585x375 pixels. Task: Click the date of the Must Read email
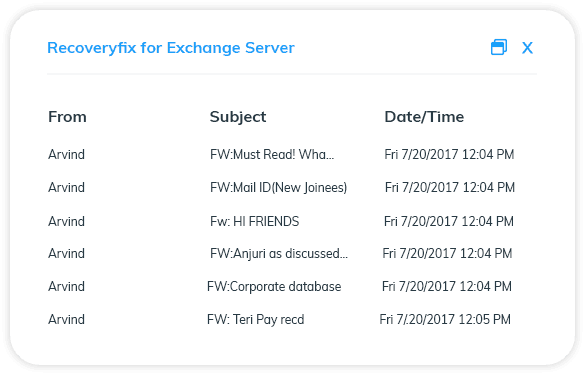(x=449, y=154)
